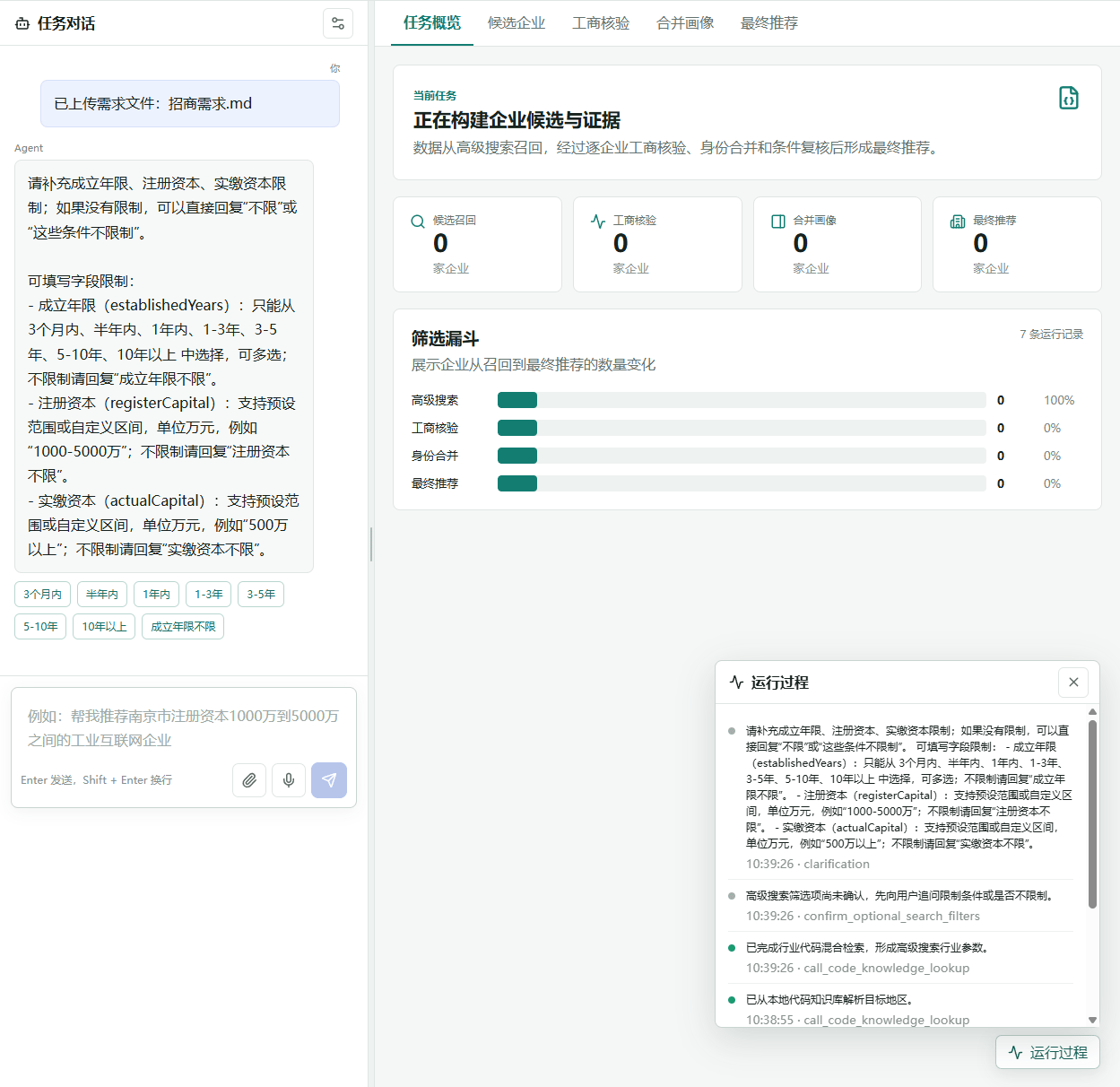Click scroll-up arrow in 运行过程 panel

pos(1092,711)
